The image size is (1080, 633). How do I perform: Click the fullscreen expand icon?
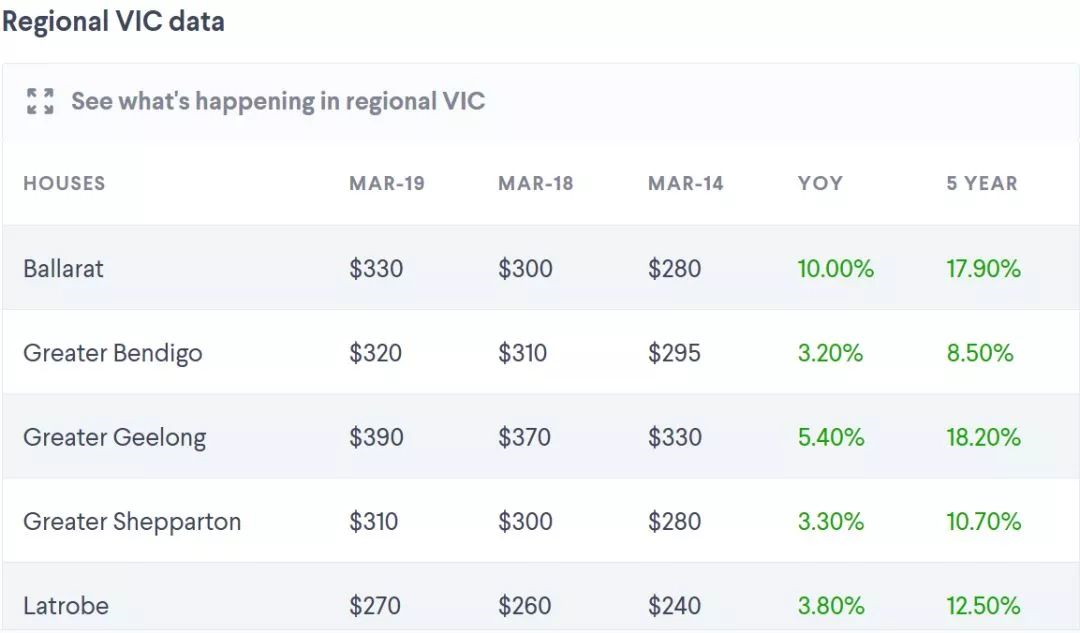(40, 101)
